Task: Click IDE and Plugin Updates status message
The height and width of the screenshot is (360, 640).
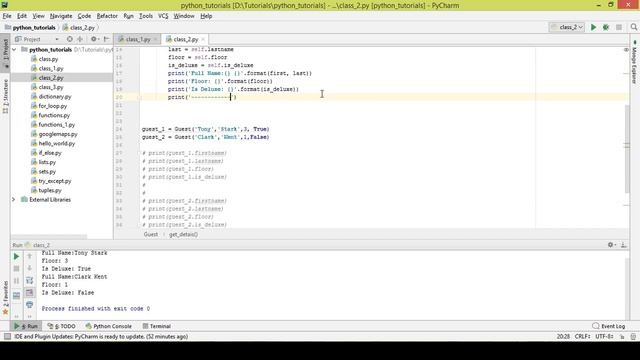Action: tap(101, 337)
